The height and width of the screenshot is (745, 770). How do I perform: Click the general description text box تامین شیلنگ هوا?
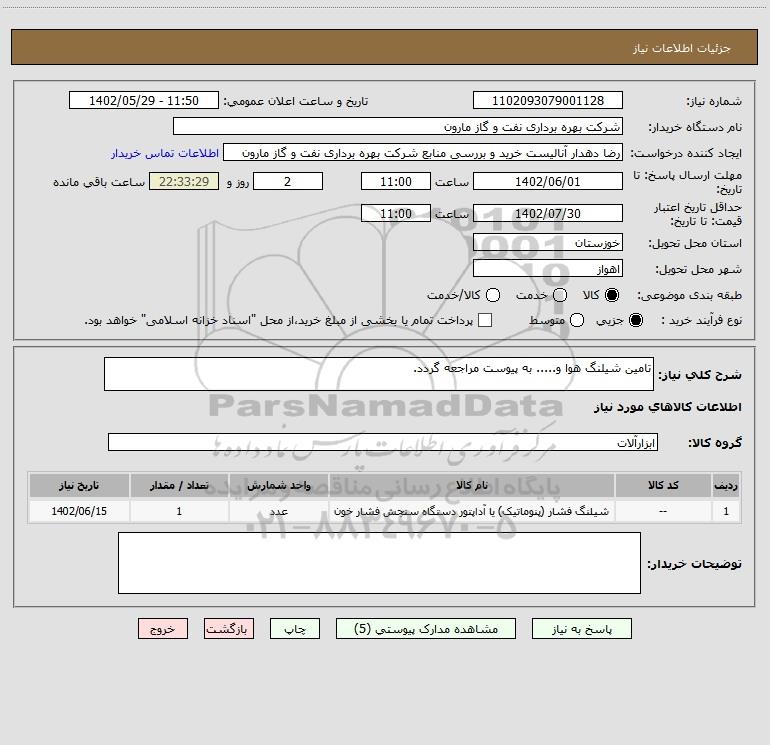pyautogui.click(x=379, y=374)
